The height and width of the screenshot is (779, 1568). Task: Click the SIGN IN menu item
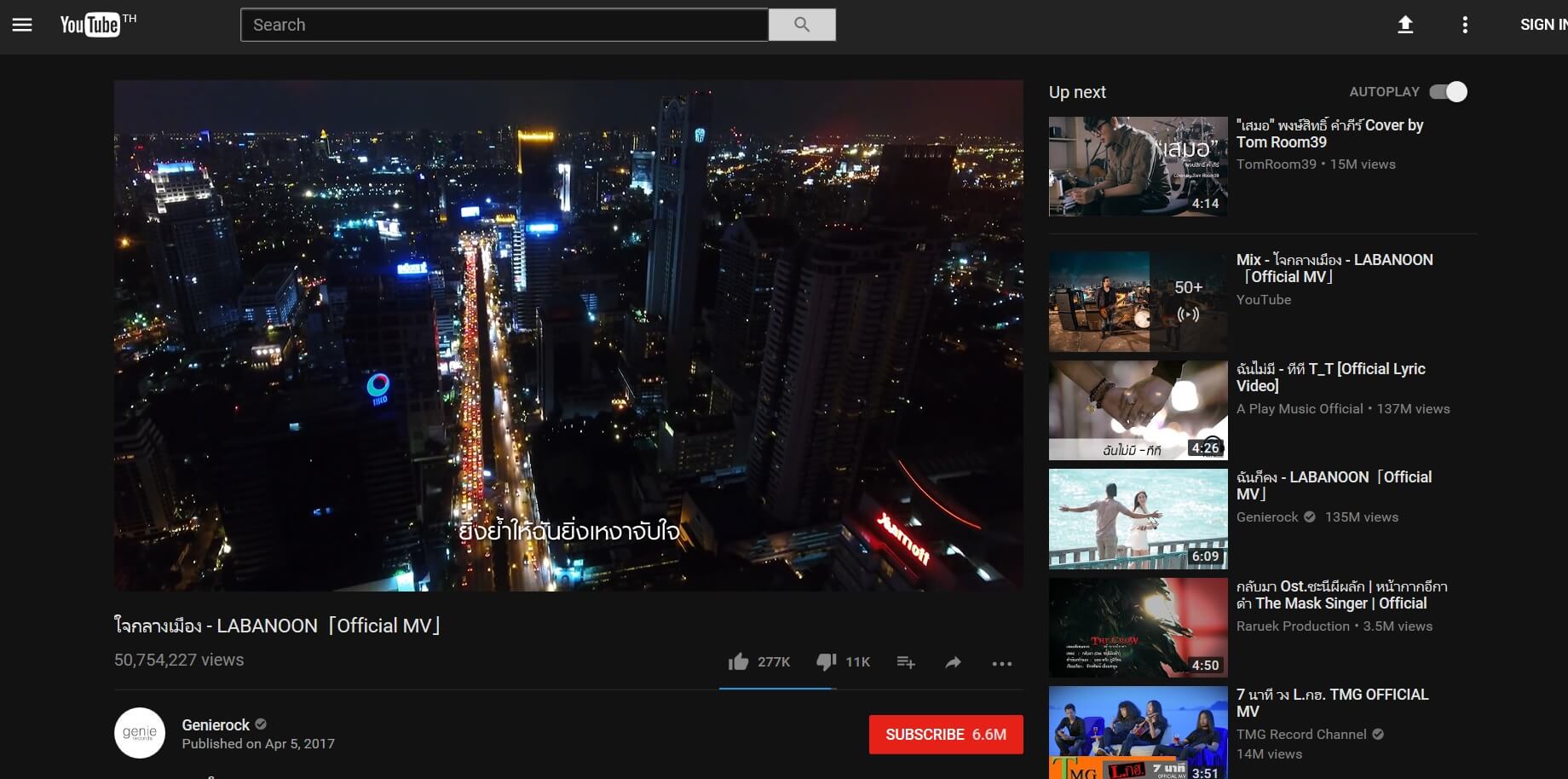click(x=1542, y=25)
